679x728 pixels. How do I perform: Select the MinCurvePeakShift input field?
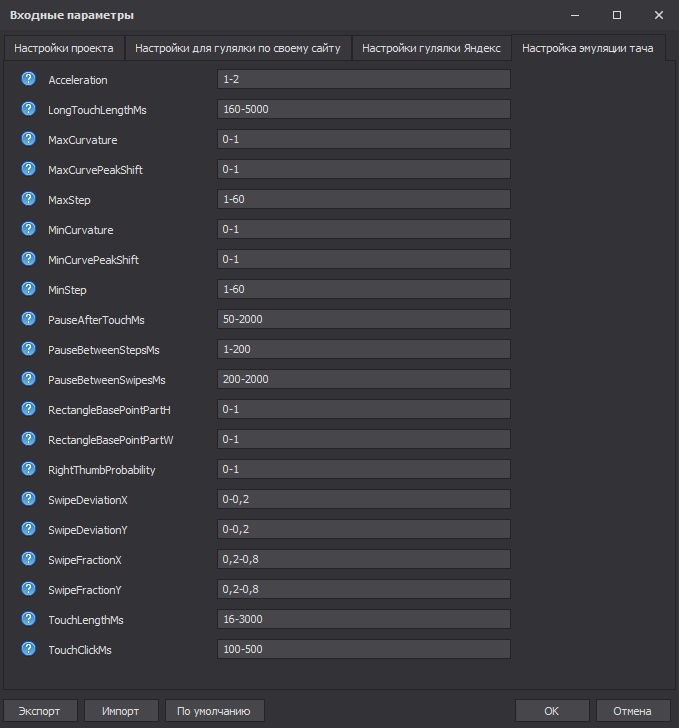(x=364, y=259)
